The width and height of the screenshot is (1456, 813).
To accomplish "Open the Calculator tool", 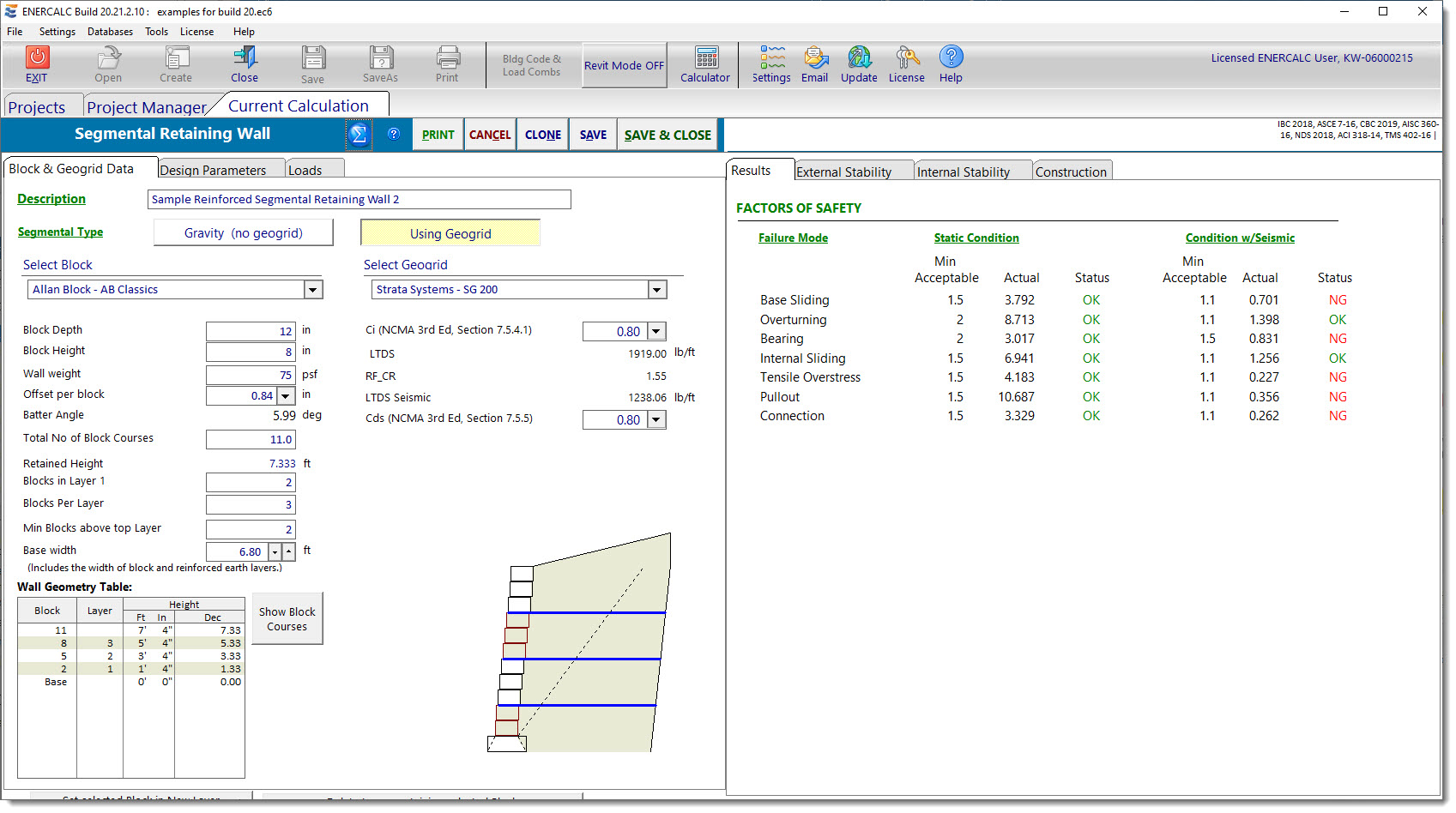I will [705, 58].
